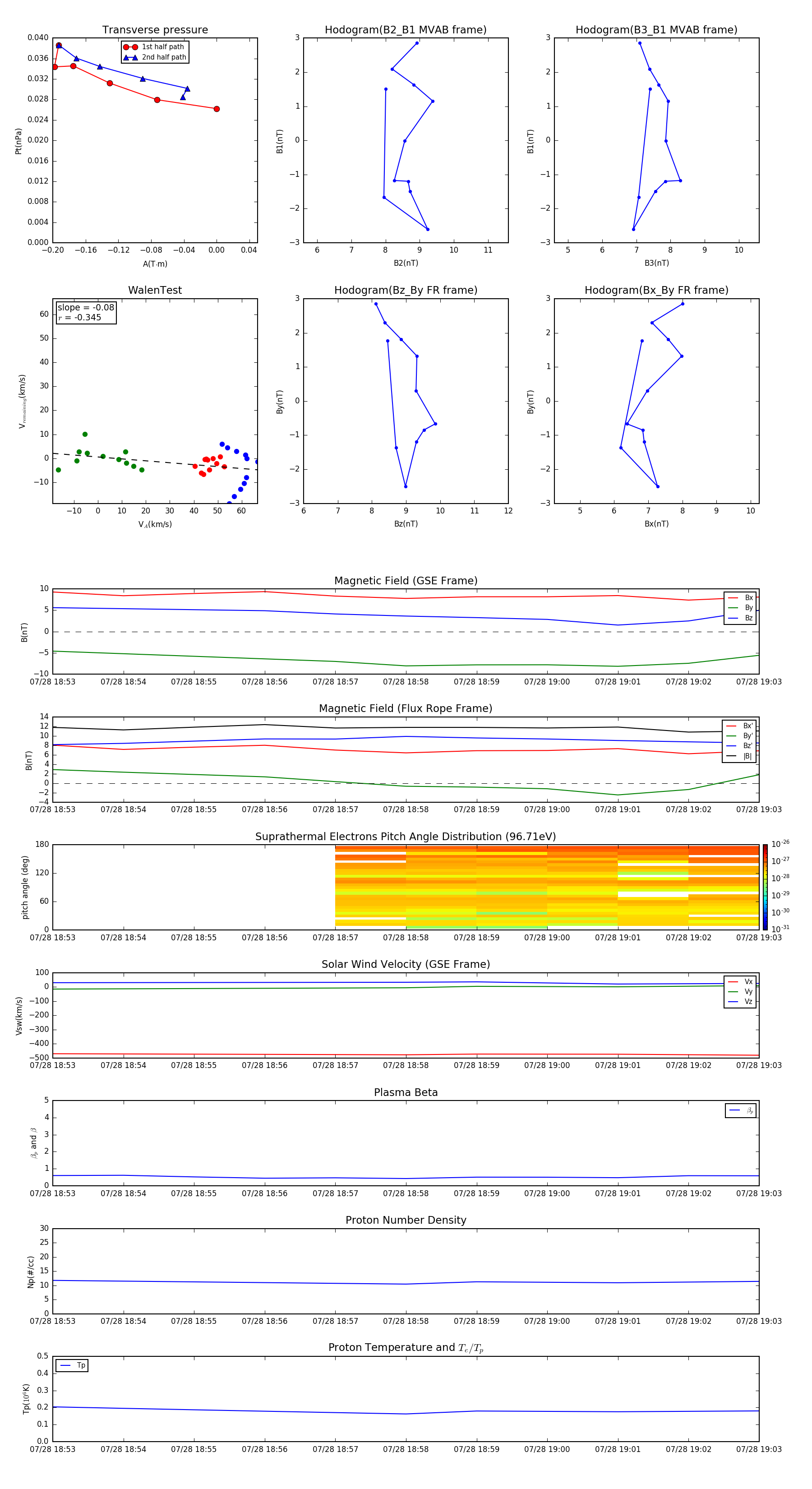This screenshot has height=1489, width=812.
Task: Click the pitch angle (deg) axis label
Action: click(25, 887)
